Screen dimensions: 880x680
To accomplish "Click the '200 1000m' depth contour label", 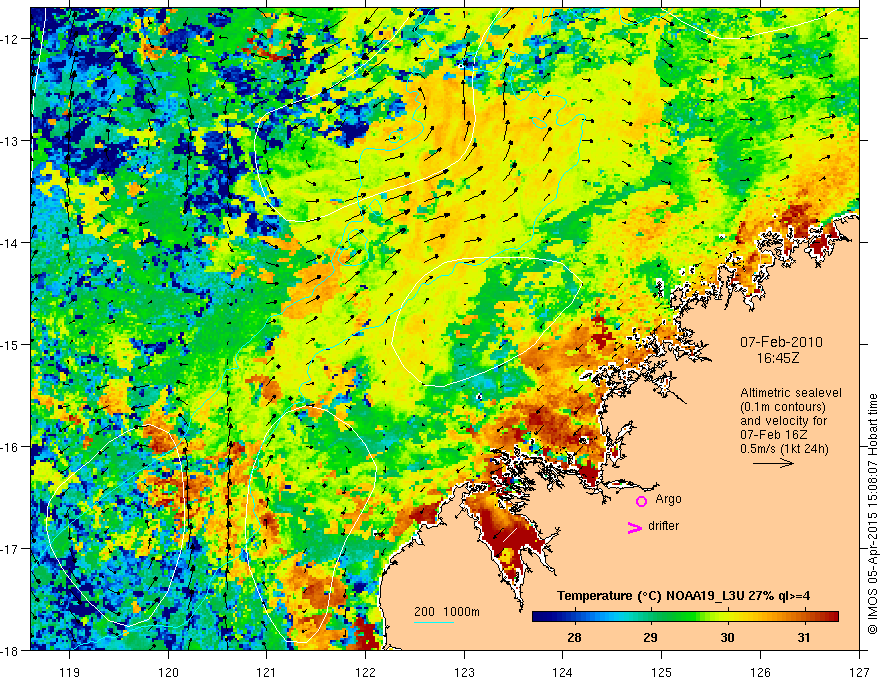I will click(x=447, y=612).
